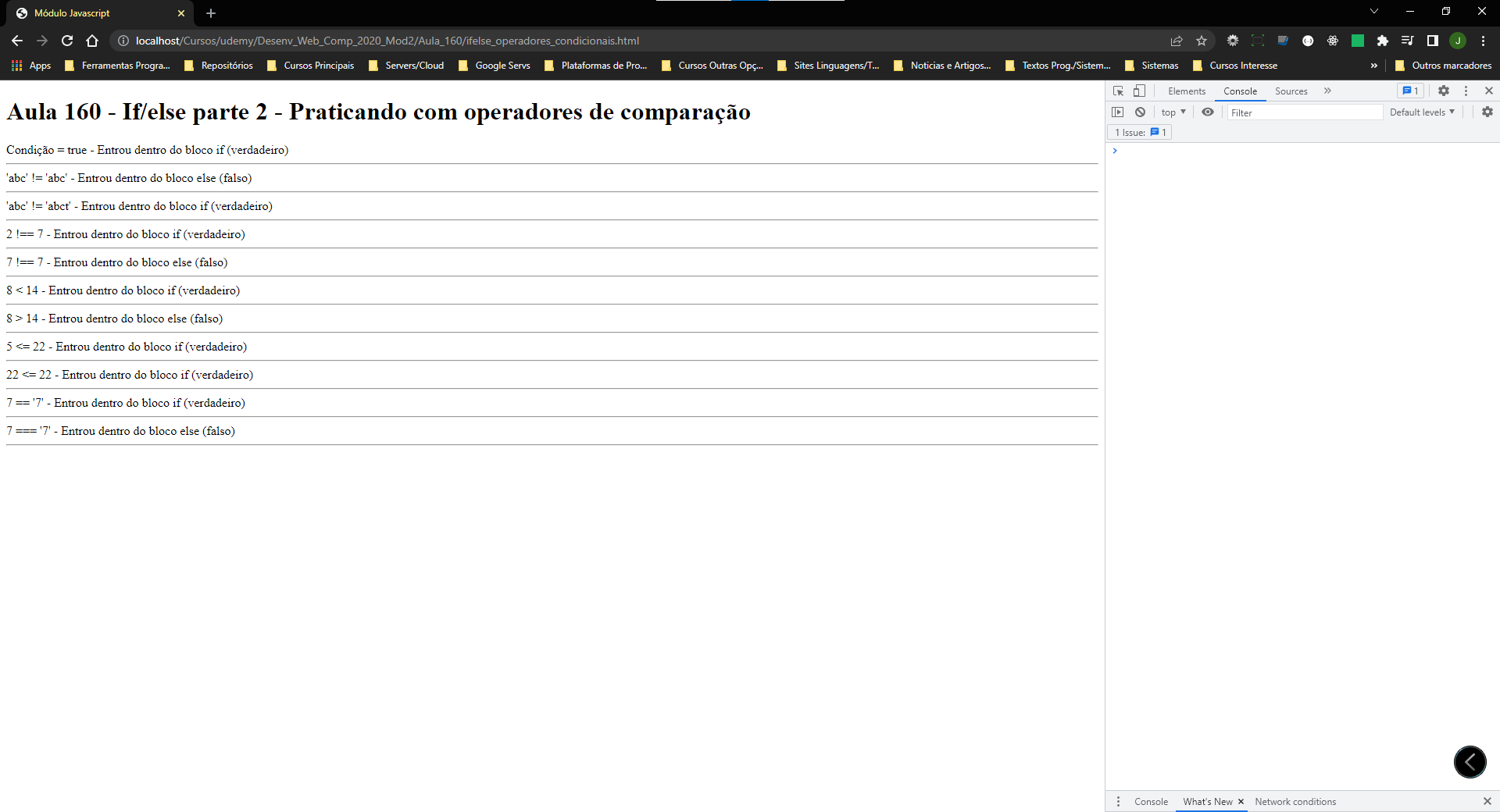Screen dimensions: 1500x812
Task: Open the Cursos Principais bookmarks folder
Action: pyautogui.click(x=310, y=66)
